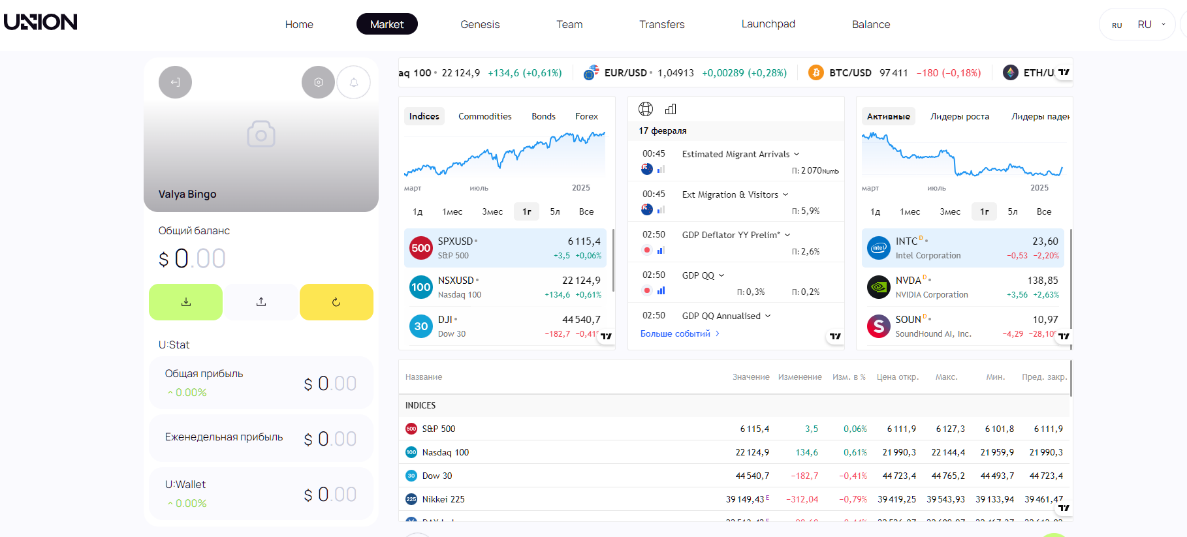Click the globe icon in calendar widget
The height and width of the screenshot is (537, 1187).
(646, 109)
